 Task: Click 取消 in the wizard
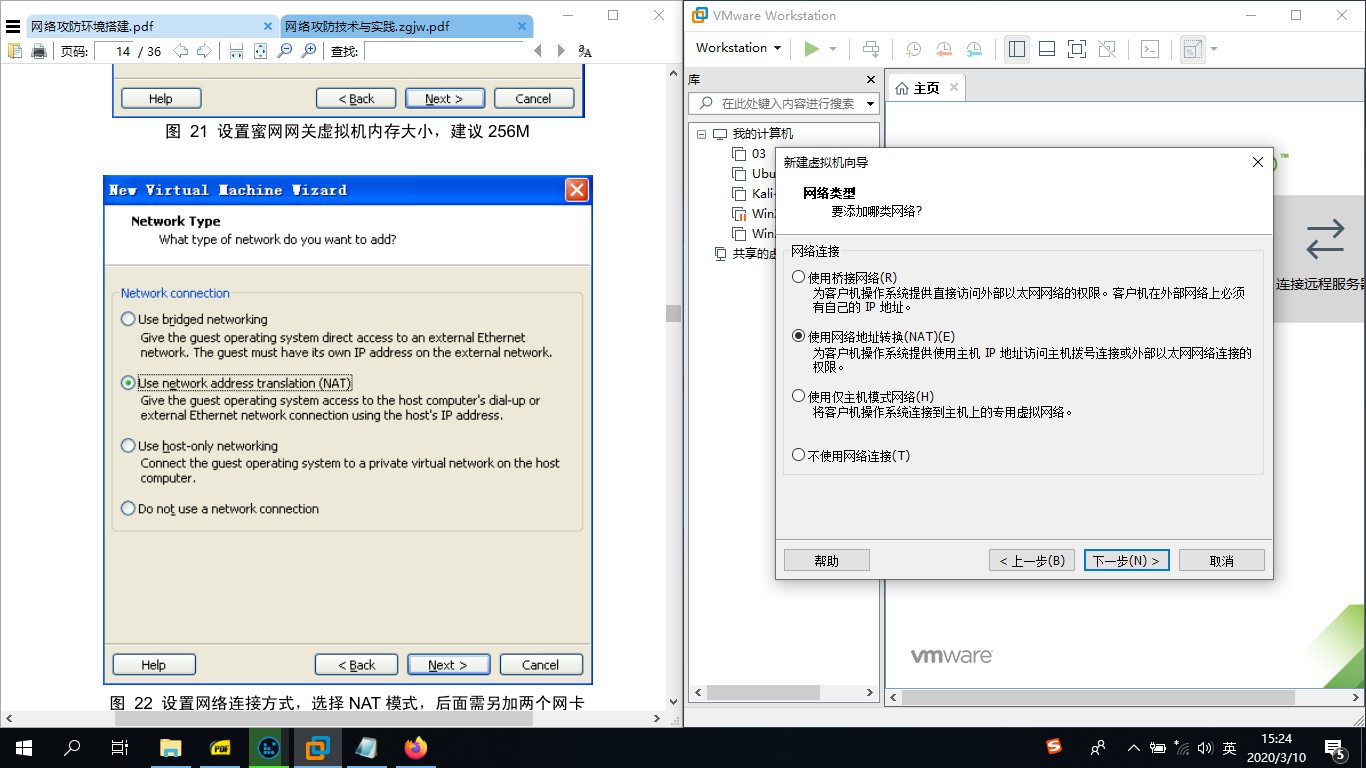click(x=1222, y=561)
